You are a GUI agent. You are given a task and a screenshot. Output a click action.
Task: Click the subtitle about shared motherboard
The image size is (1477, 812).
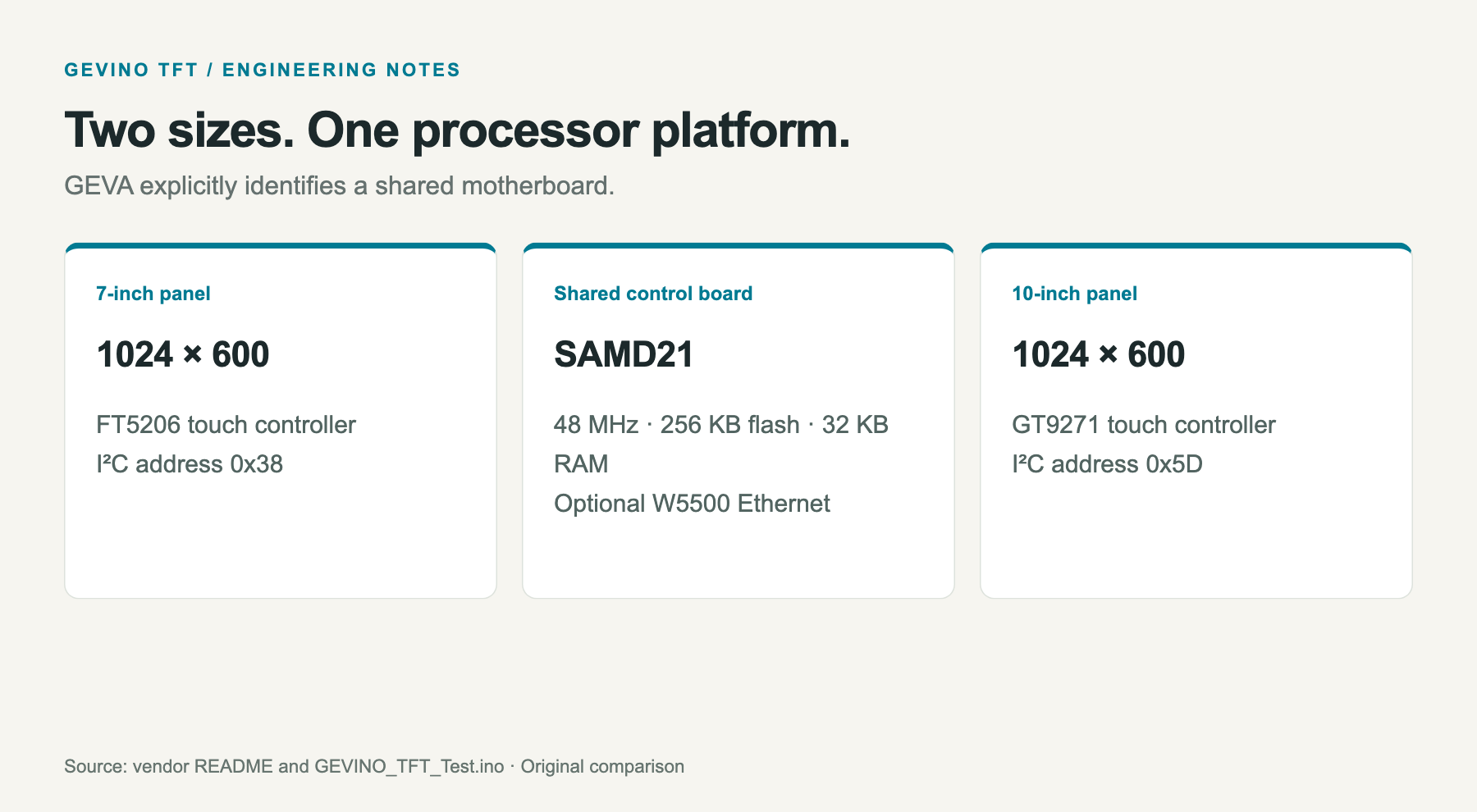[x=339, y=186]
